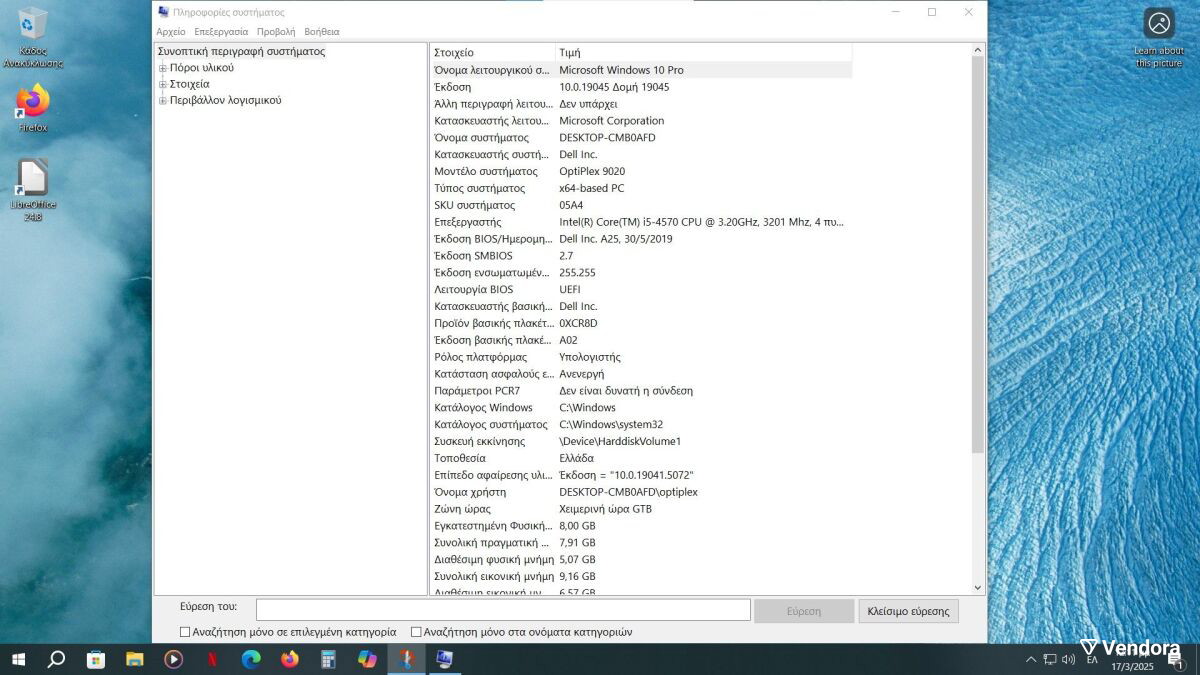Screen dimensions: 1200x675
Task: Select the 'DESKTOP-CMB0AFD' system name value
Action: click(x=607, y=138)
